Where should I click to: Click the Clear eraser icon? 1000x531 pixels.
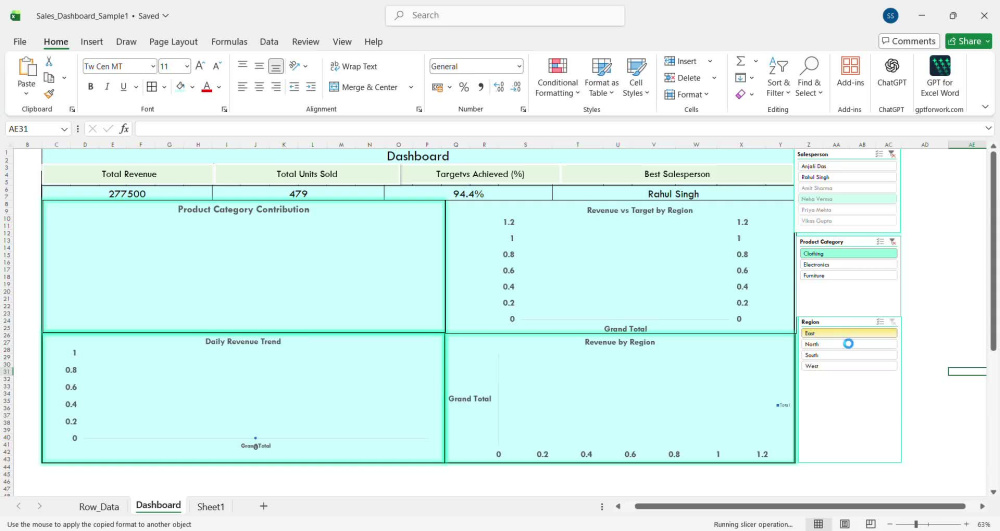(740, 94)
